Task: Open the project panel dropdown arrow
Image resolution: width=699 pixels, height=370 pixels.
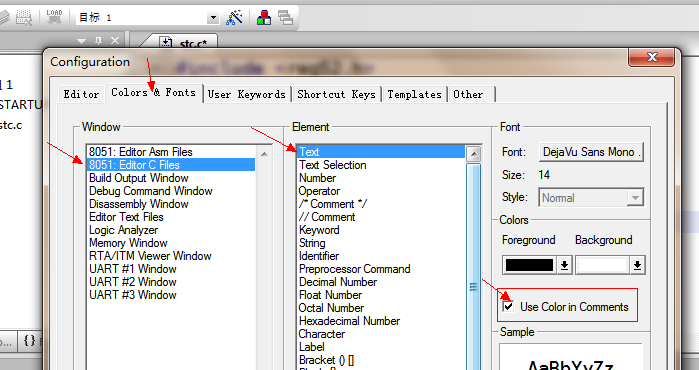Action: point(81,41)
